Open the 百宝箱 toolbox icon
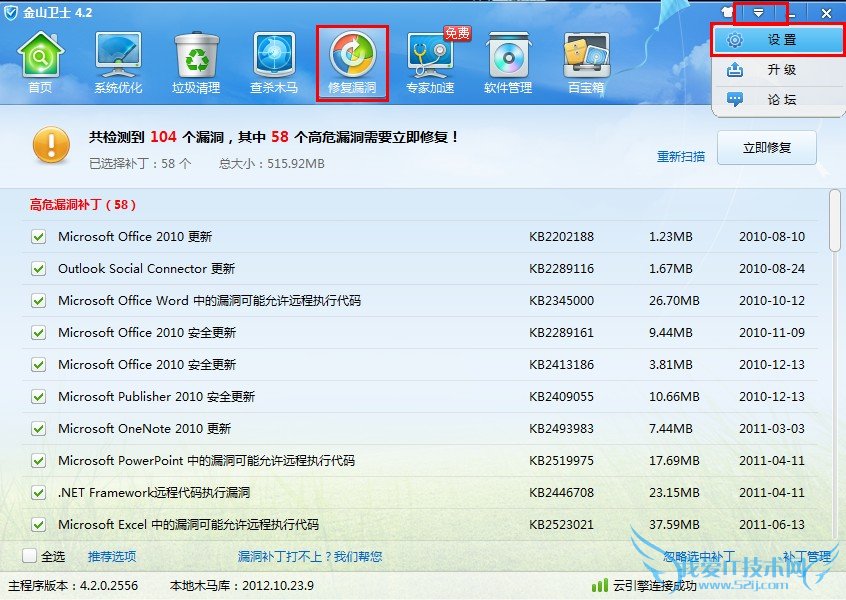 pyautogui.click(x=586, y=63)
